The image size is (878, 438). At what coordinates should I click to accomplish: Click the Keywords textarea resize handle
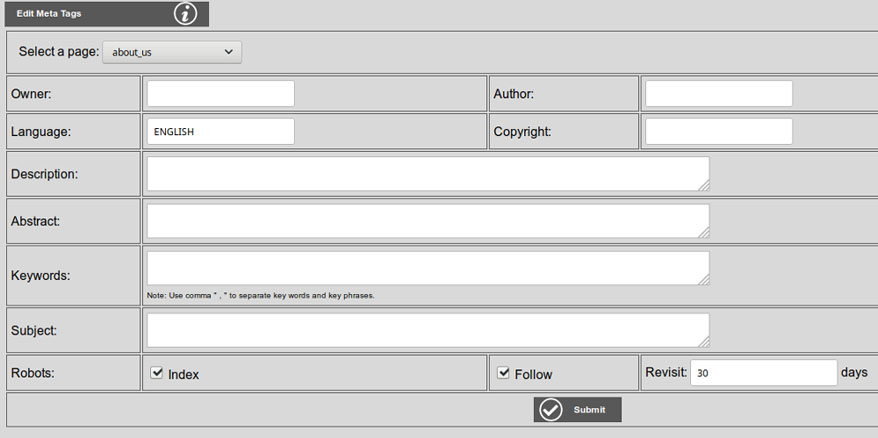[x=704, y=280]
